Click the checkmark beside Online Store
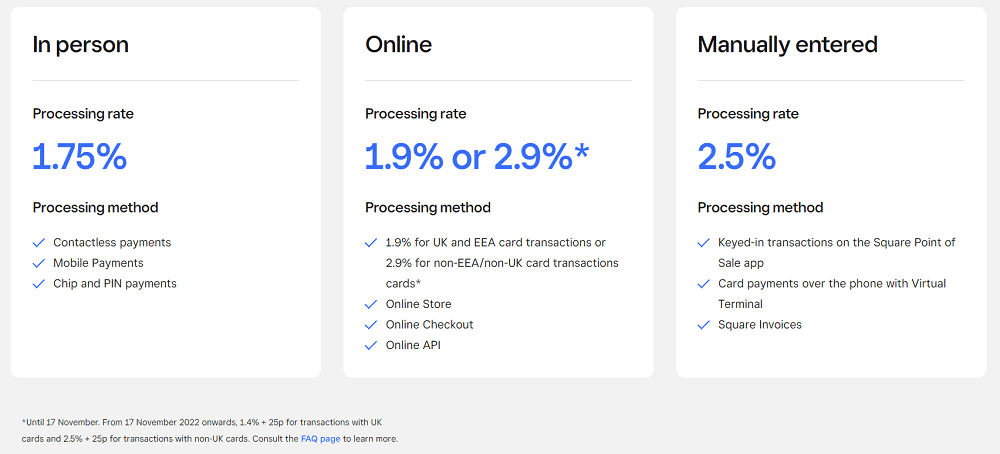This screenshot has height=454, width=1000. coord(371,305)
